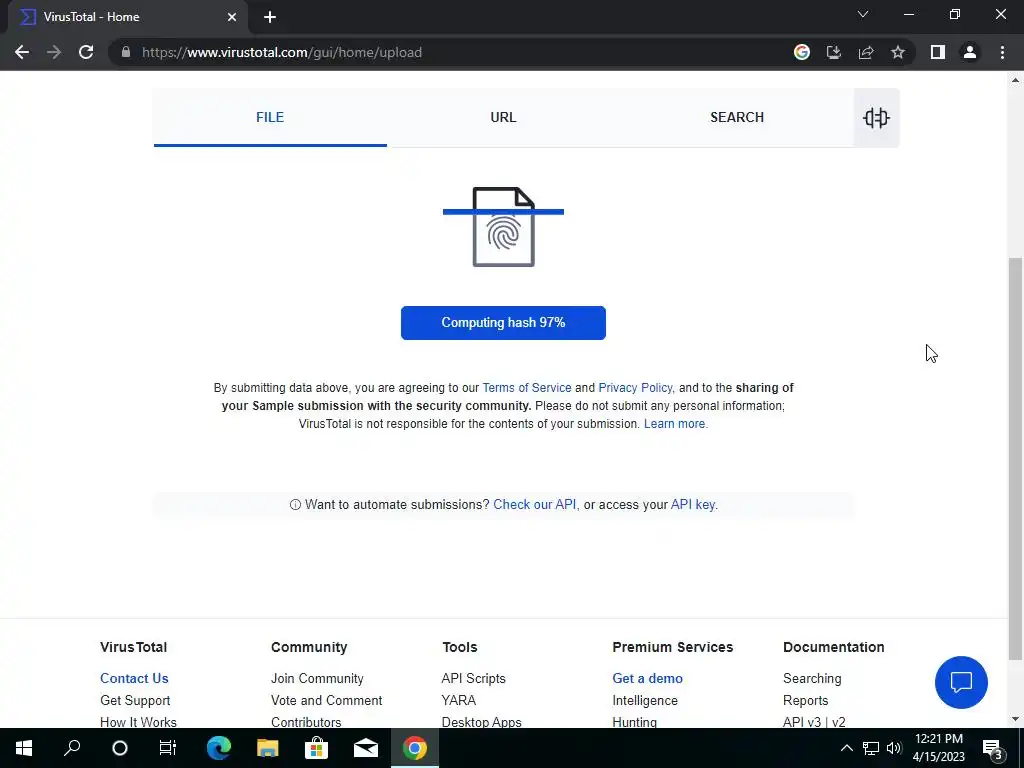The image size is (1024, 768).
Task: Open File Explorer from the taskbar
Action: pyautogui.click(x=268, y=748)
